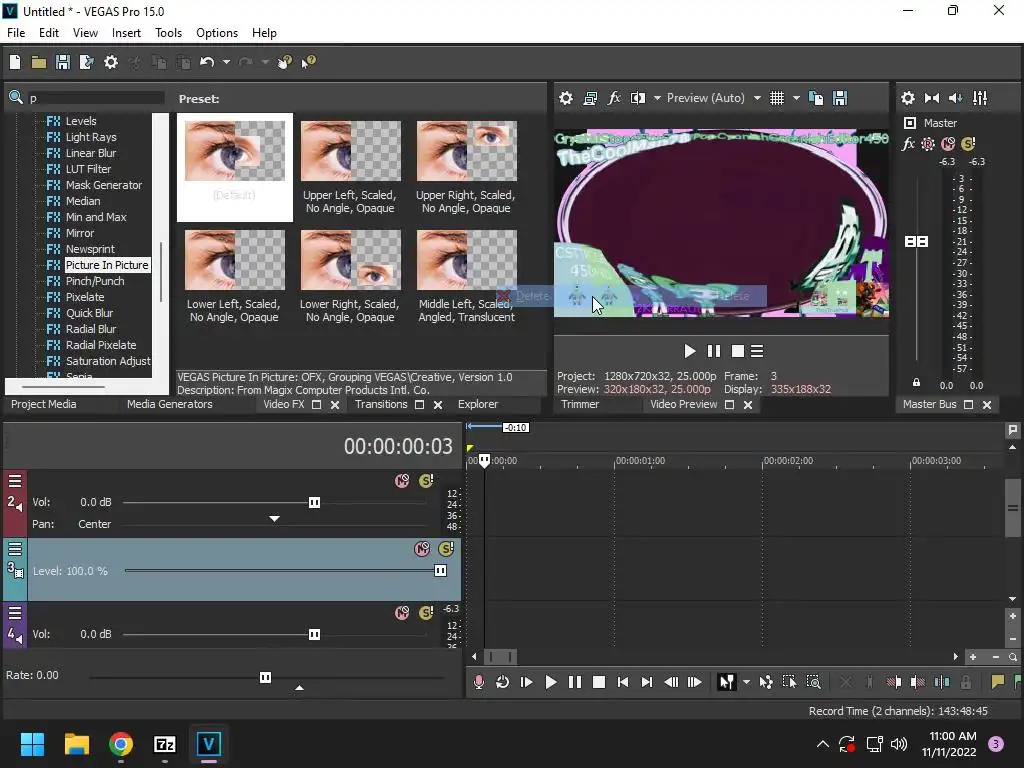The image size is (1024, 768).
Task: Save the project with the disk icon
Action: coord(63,62)
